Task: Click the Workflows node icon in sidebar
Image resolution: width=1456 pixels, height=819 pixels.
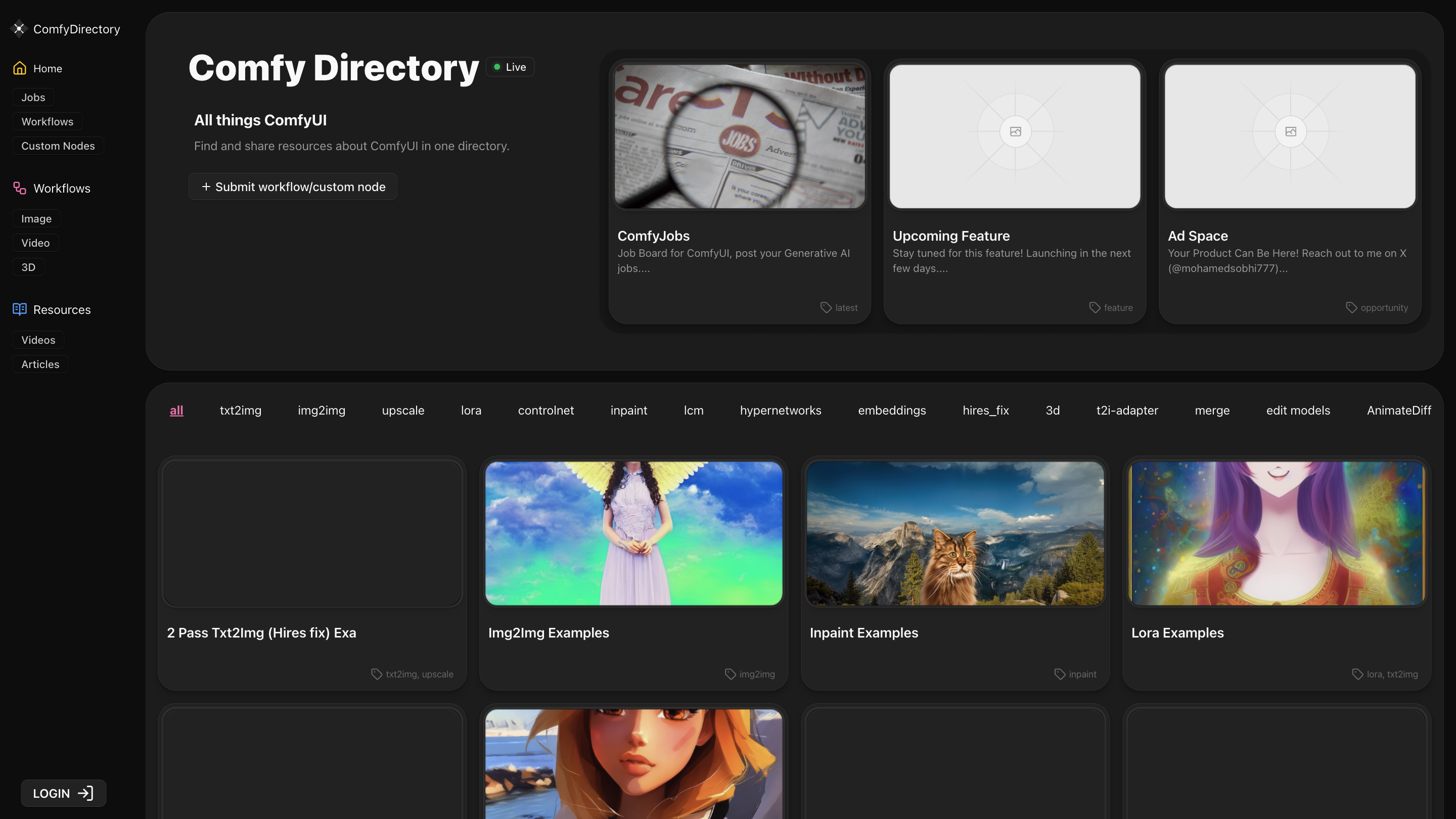Action: click(19, 188)
